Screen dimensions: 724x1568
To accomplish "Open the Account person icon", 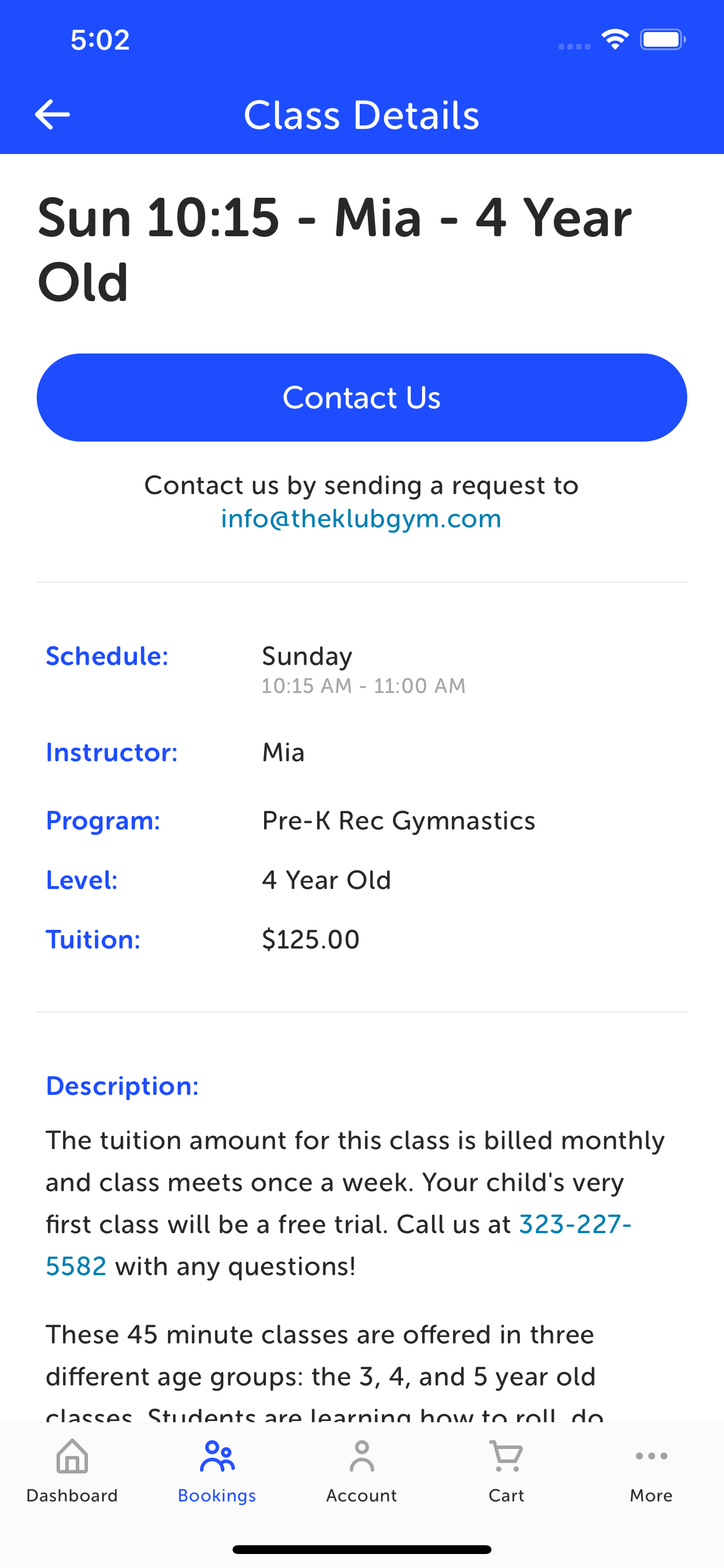I will (362, 1456).
